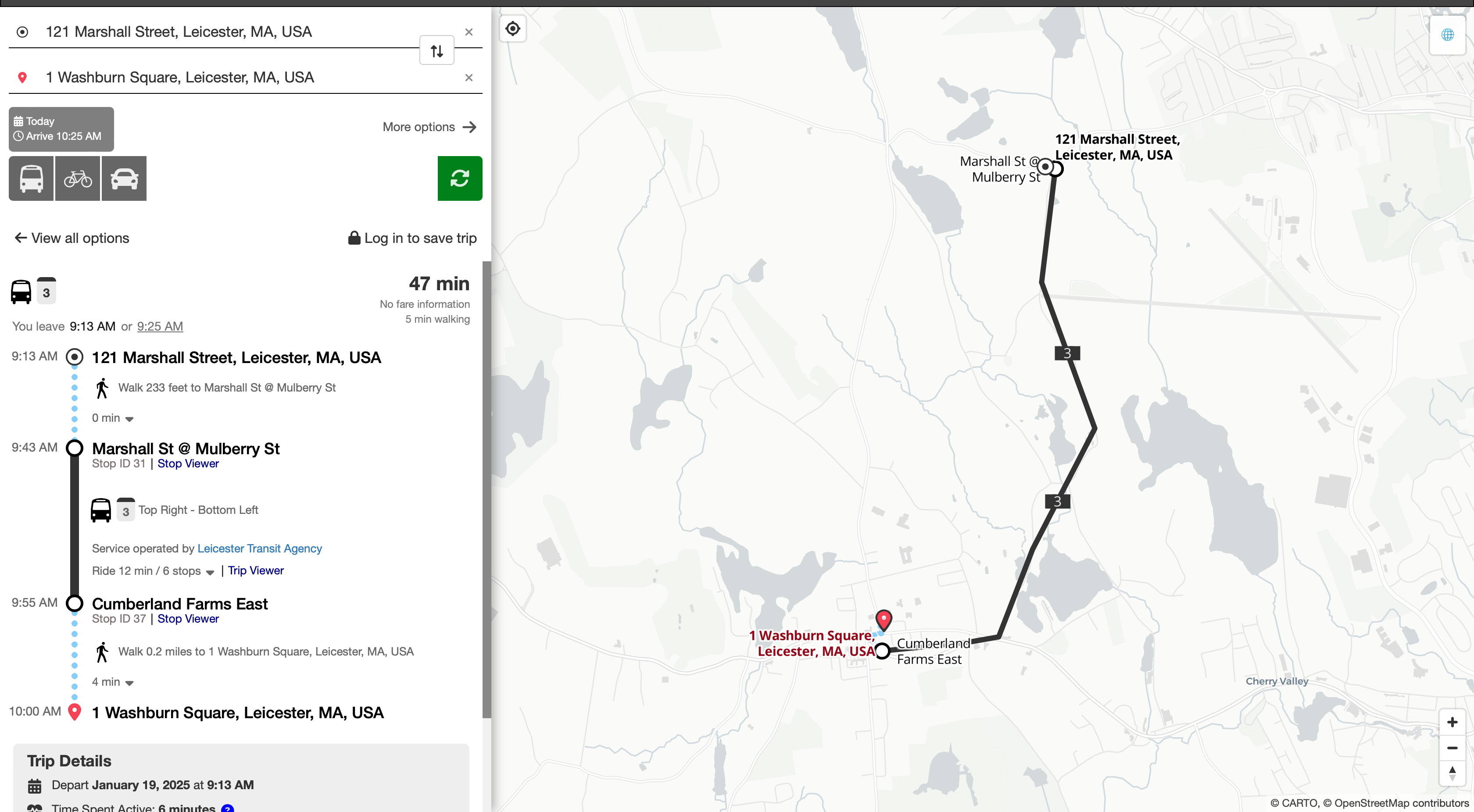Click the locate me crosshair icon
1474x812 pixels.
click(513, 28)
